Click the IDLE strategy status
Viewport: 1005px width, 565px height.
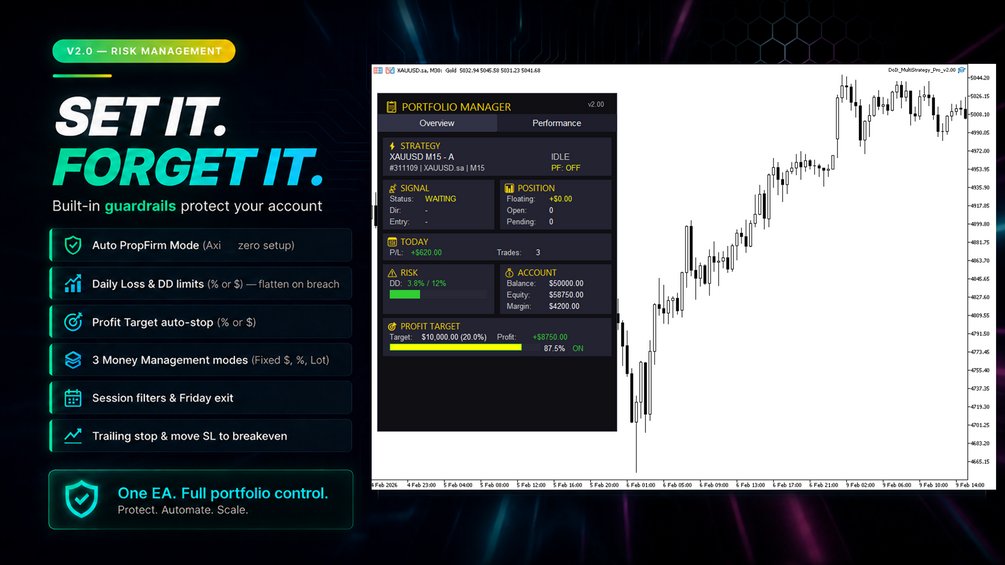click(560, 157)
